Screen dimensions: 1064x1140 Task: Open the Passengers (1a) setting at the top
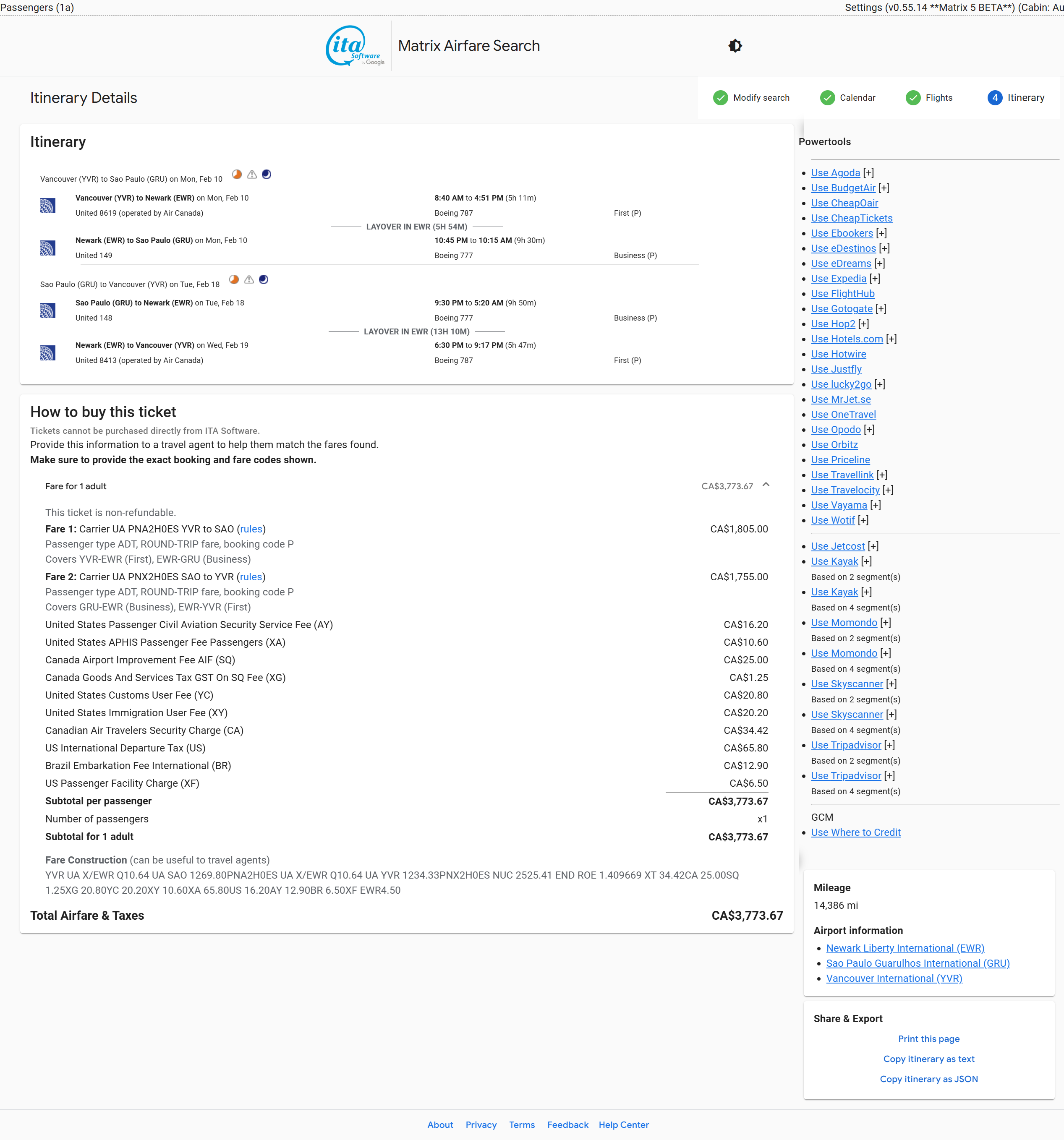click(x=37, y=8)
